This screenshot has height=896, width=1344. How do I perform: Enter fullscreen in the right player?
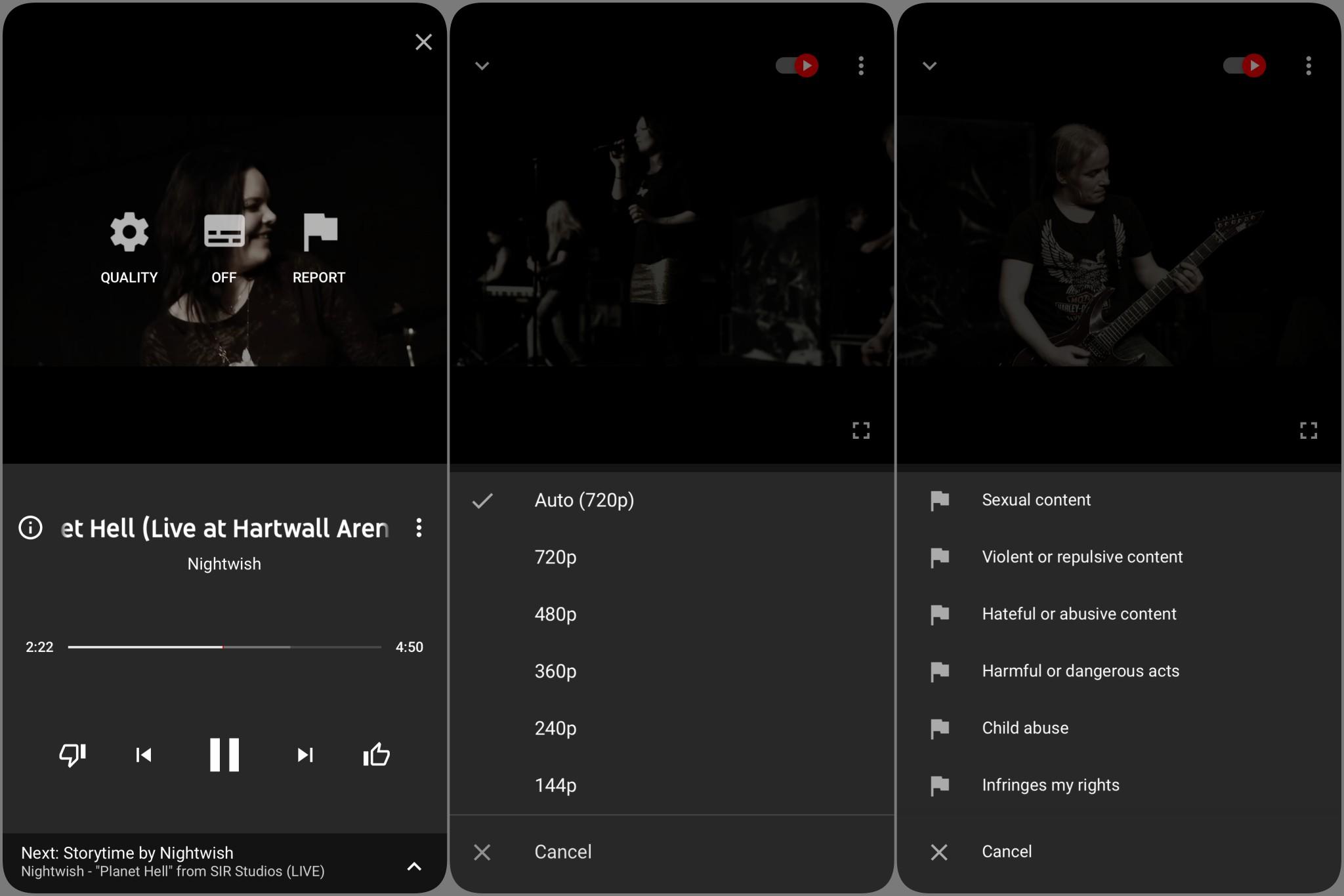[x=1309, y=430]
